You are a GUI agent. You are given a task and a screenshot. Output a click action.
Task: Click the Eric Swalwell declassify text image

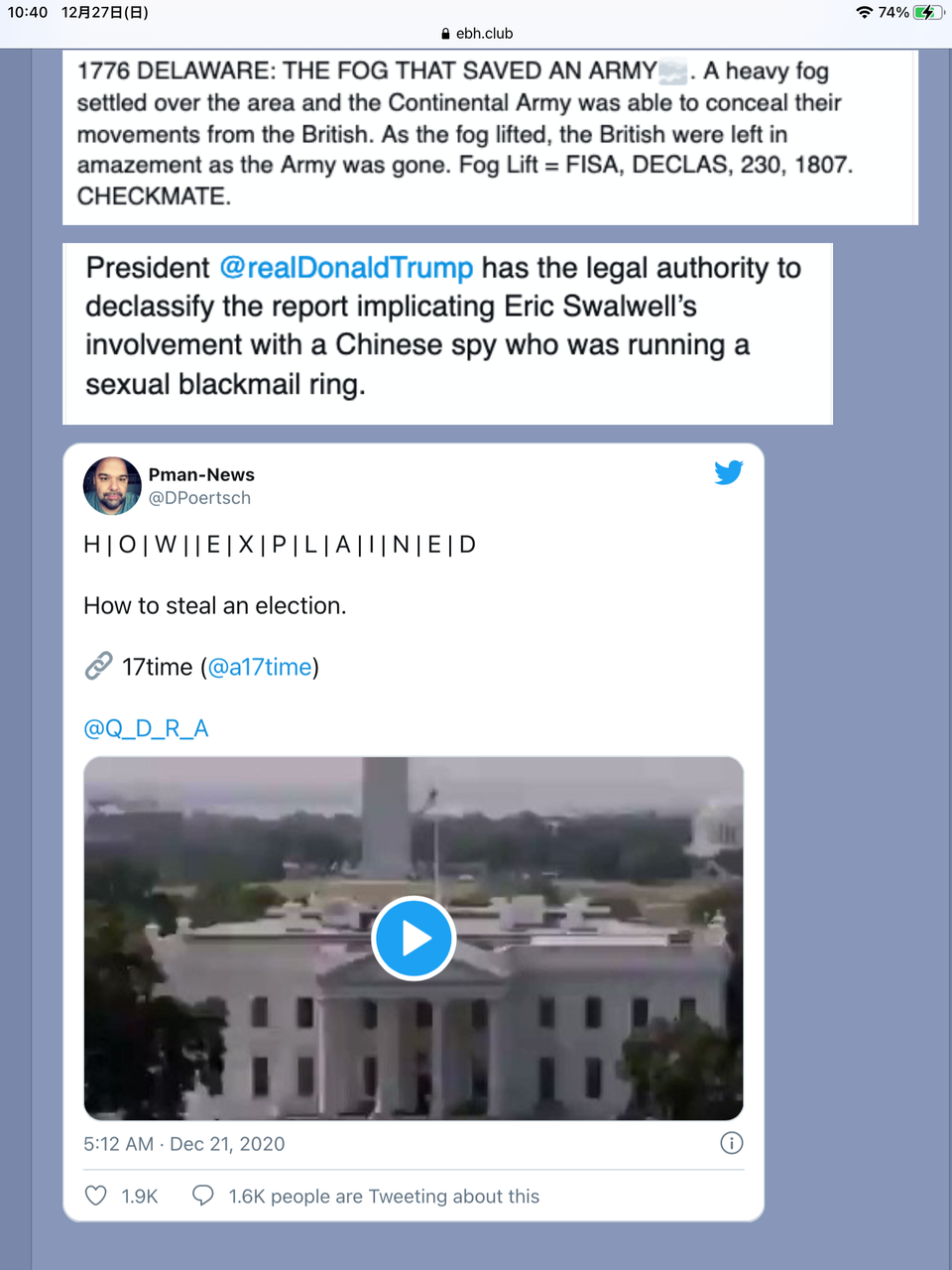447,333
